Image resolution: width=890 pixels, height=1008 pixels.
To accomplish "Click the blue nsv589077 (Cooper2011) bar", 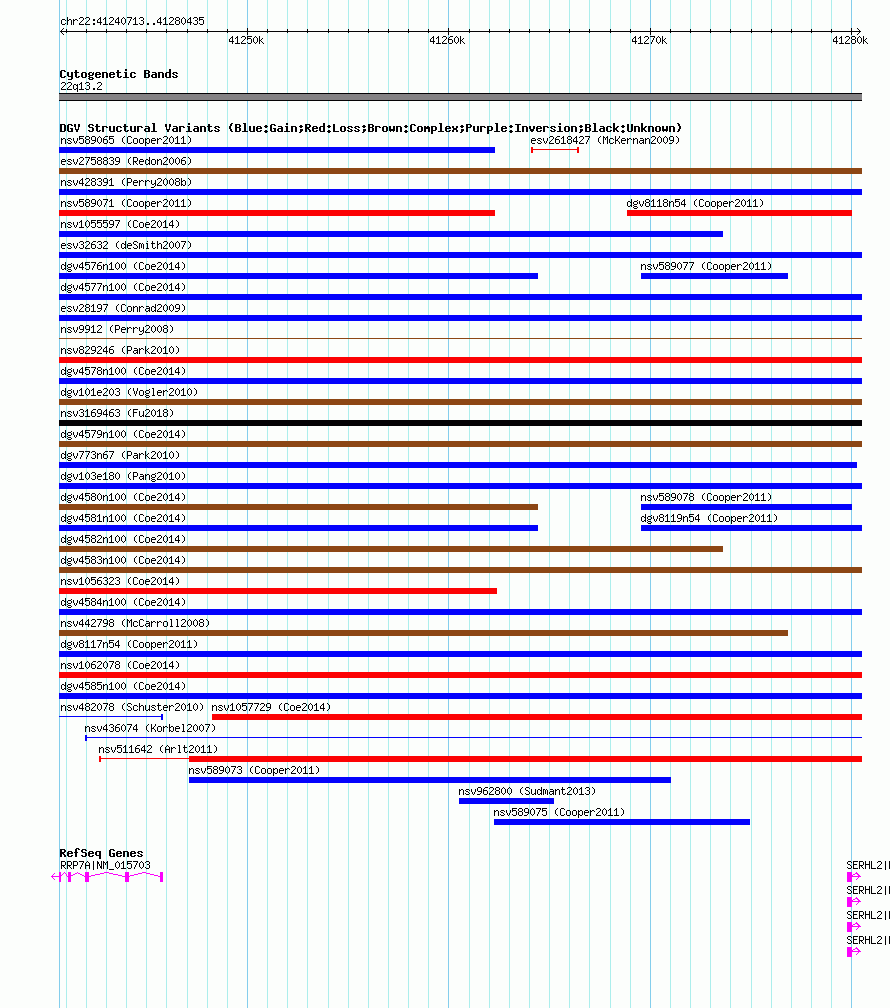I will [x=714, y=276].
